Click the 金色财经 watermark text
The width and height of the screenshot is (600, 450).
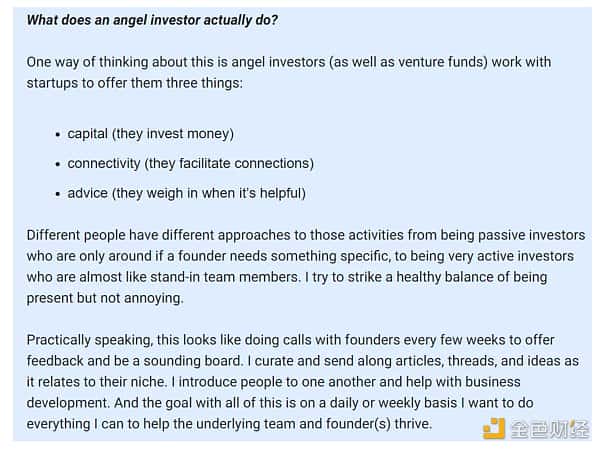pyautogui.click(x=549, y=430)
